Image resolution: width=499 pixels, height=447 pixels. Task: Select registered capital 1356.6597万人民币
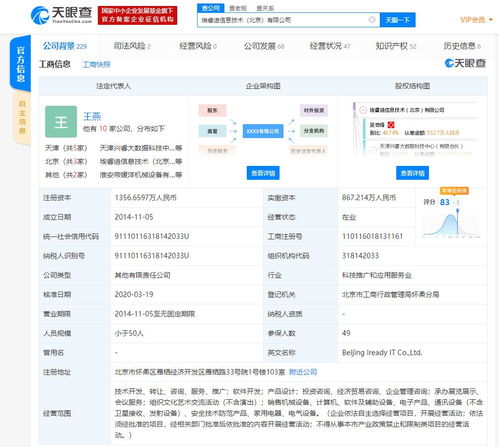(146, 198)
